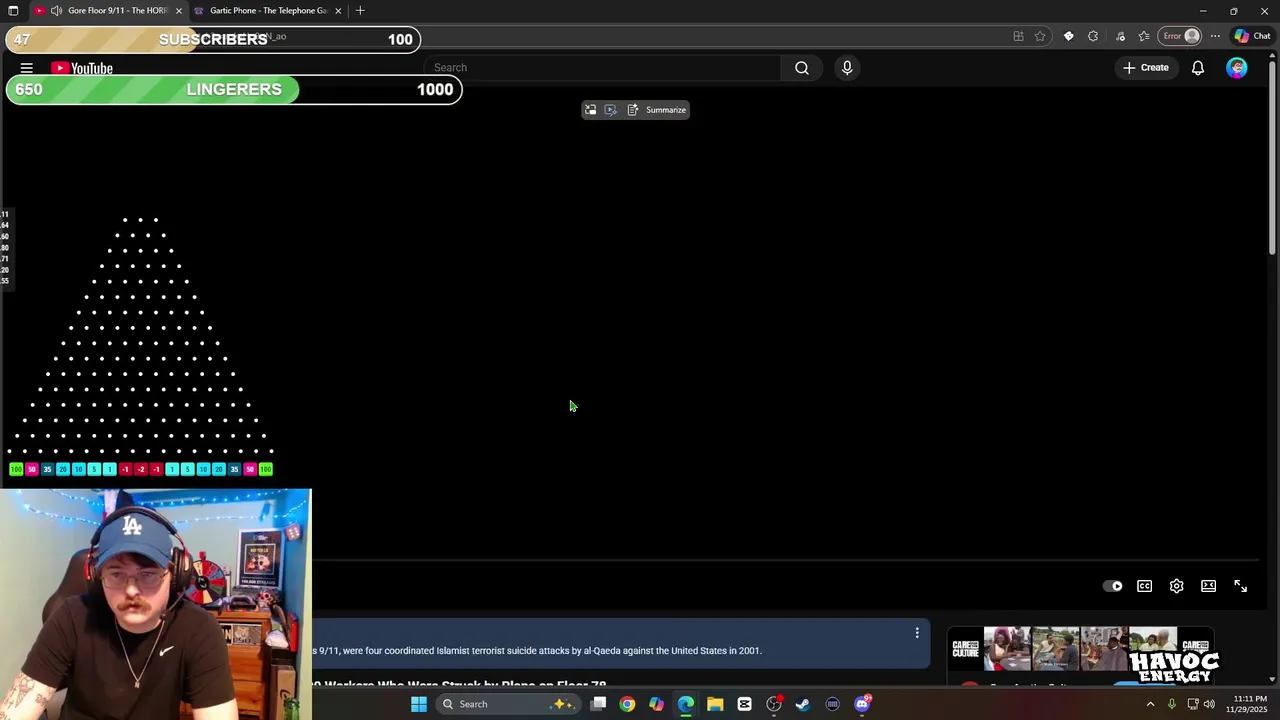1280x720 pixels.
Task: Click the Create button on YouTube
Action: pos(1146,68)
